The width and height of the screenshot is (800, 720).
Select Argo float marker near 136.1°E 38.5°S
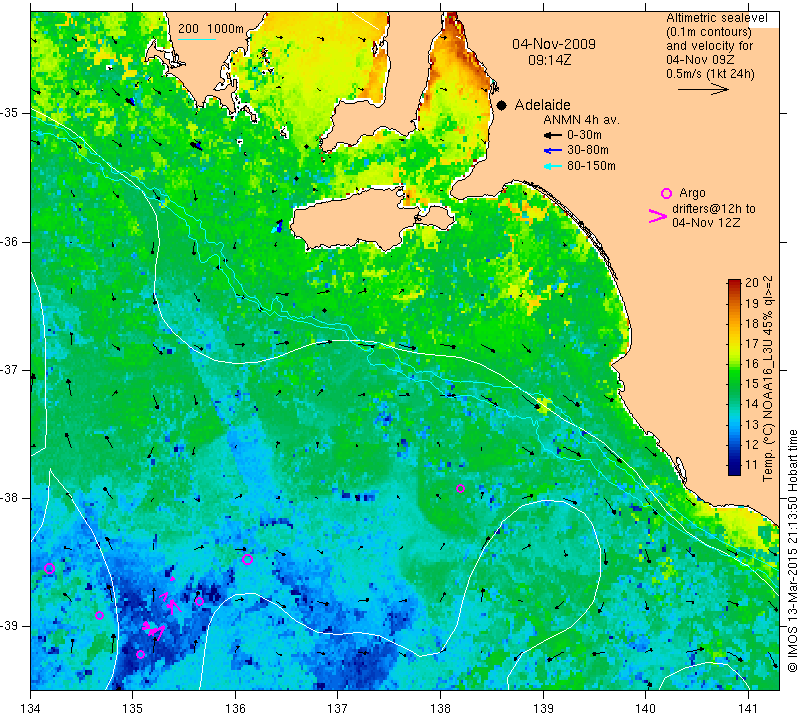coord(247,559)
